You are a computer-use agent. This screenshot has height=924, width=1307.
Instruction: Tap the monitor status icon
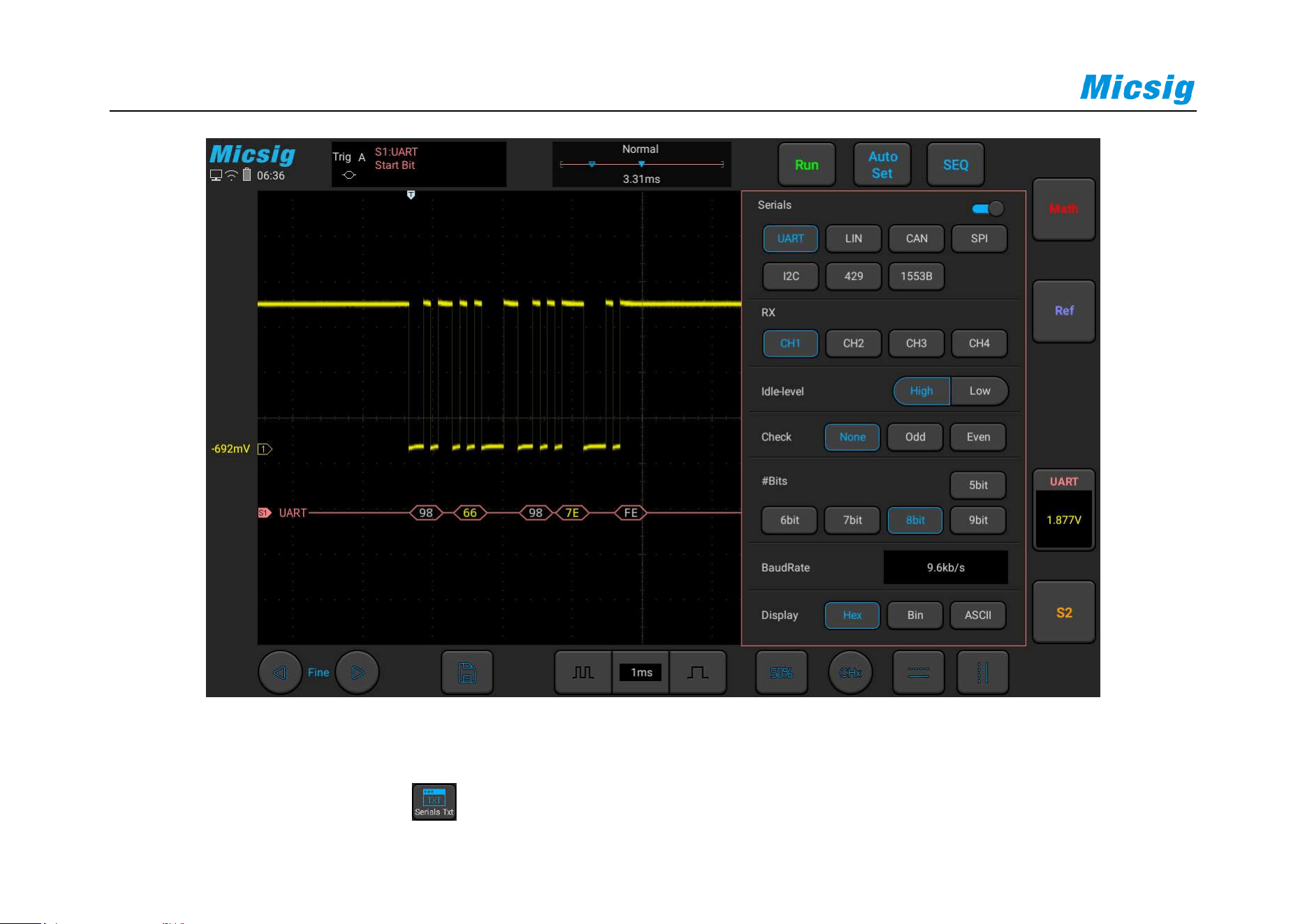216,176
